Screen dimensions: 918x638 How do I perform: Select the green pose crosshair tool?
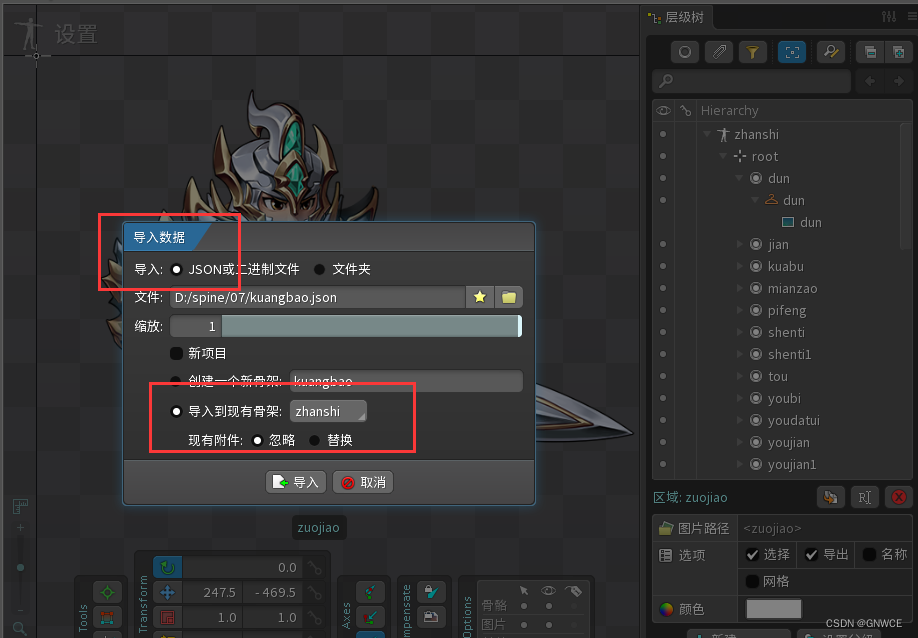[107, 592]
